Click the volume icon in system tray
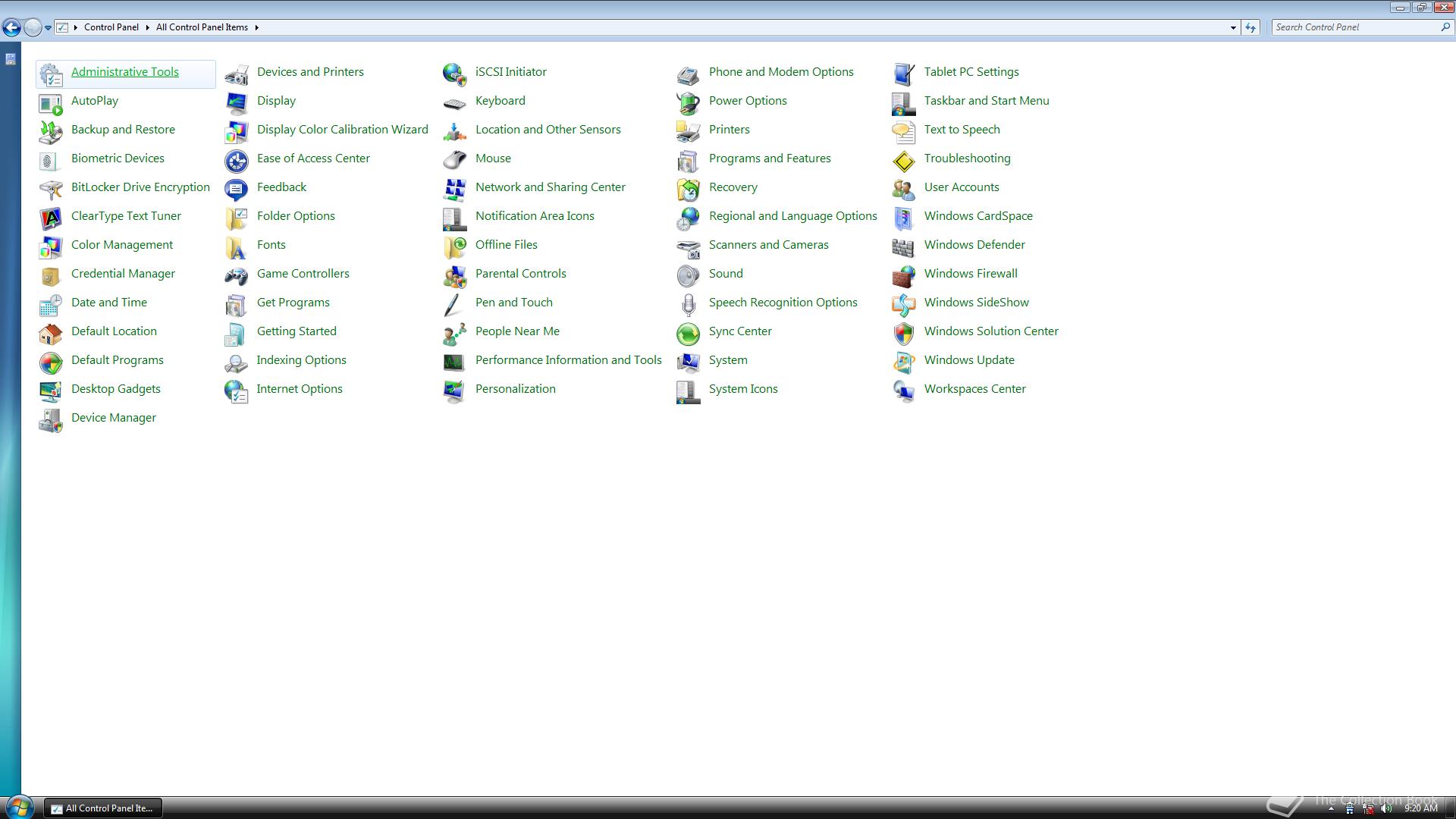The height and width of the screenshot is (819, 1456). click(1386, 808)
